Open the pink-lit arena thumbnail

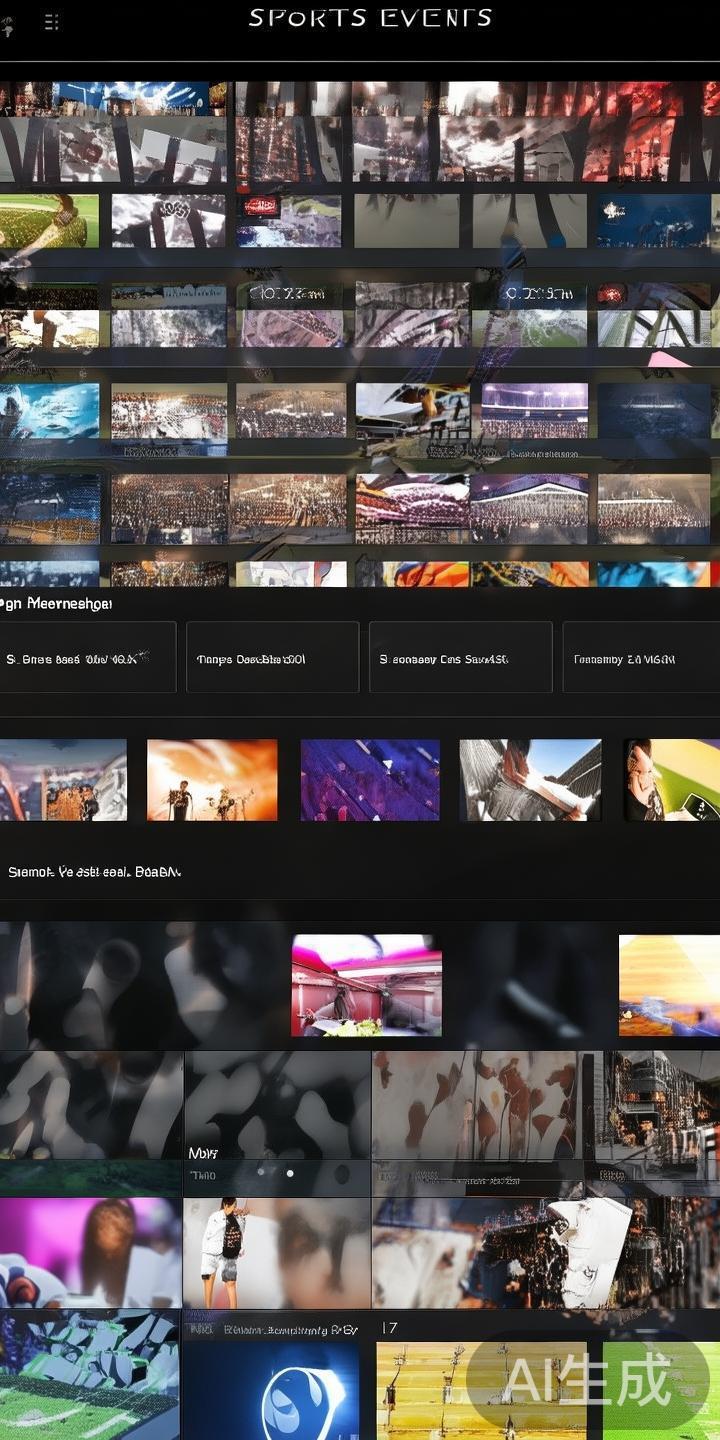[x=366, y=985]
